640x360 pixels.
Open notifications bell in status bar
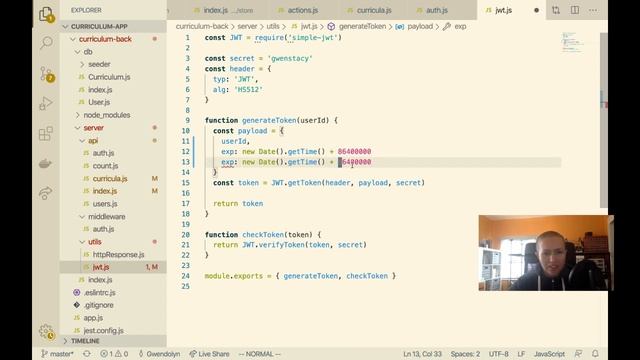[x=595, y=354]
